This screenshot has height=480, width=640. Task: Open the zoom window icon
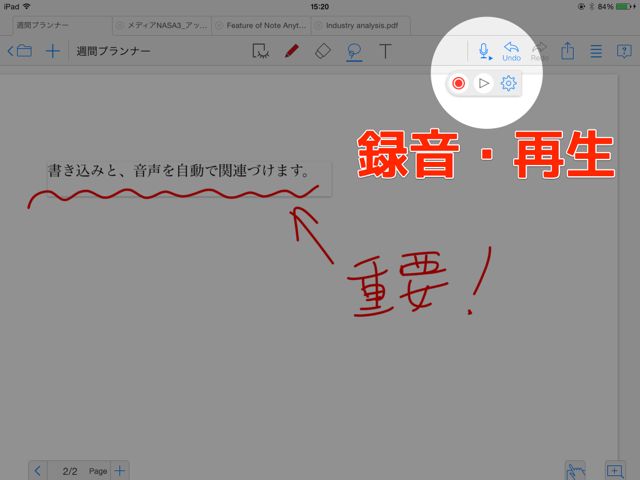[615, 471]
